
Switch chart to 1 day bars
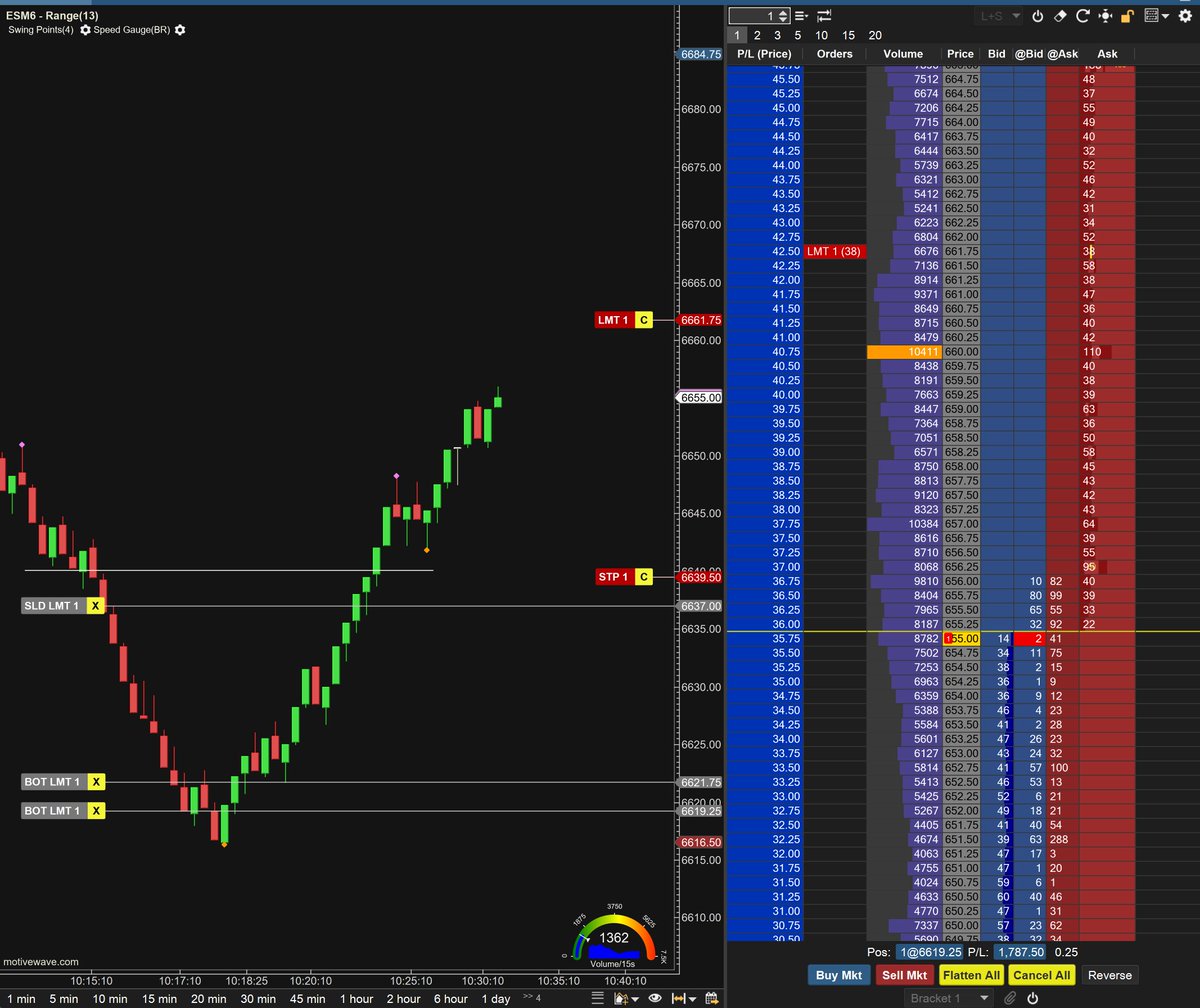[495, 999]
